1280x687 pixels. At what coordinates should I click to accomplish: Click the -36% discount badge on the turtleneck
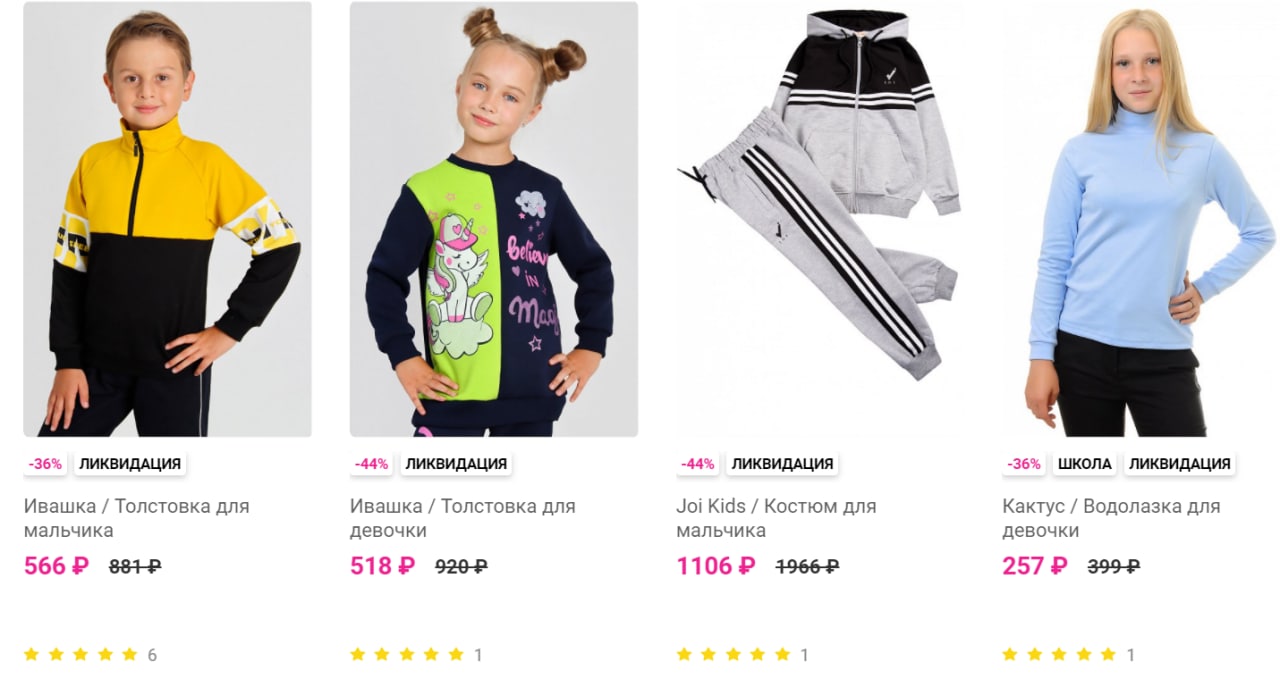(x=1024, y=464)
